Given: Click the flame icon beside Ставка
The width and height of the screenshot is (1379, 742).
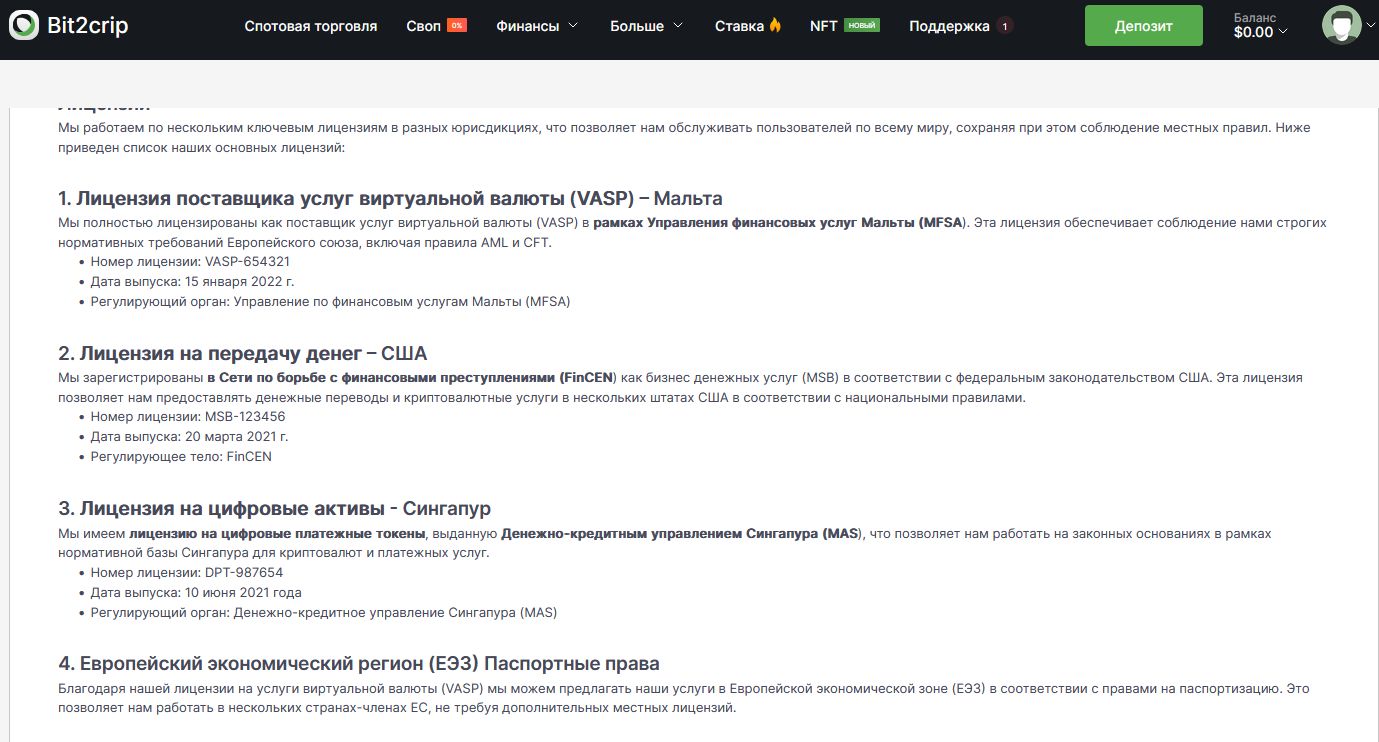Looking at the screenshot, I should [775, 26].
